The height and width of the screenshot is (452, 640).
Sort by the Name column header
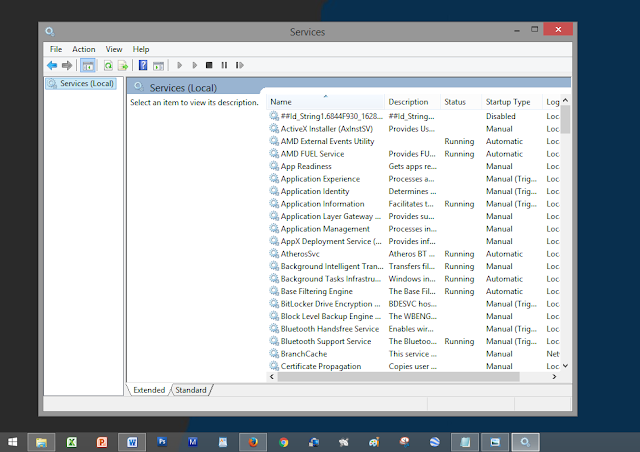click(x=326, y=102)
